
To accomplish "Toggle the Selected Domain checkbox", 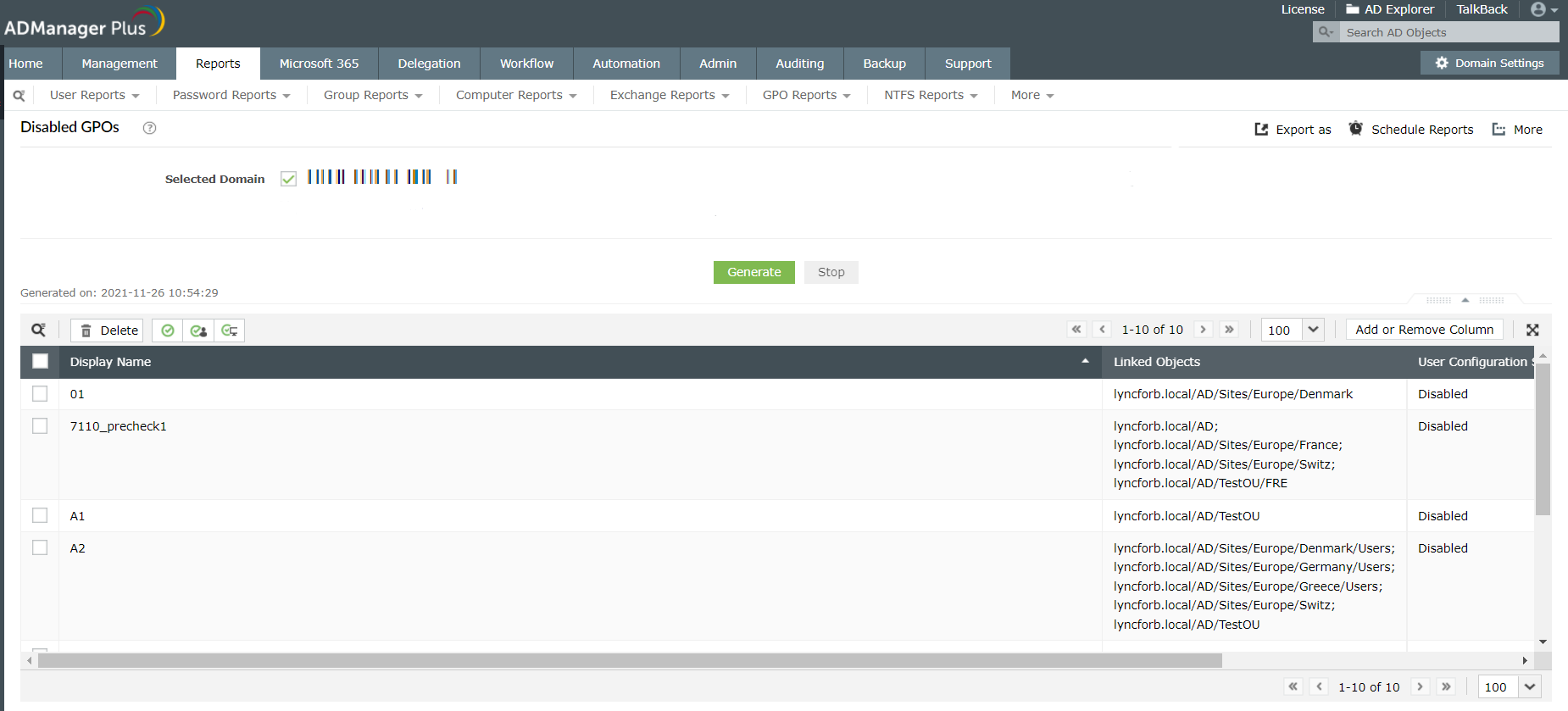I will point(288,179).
